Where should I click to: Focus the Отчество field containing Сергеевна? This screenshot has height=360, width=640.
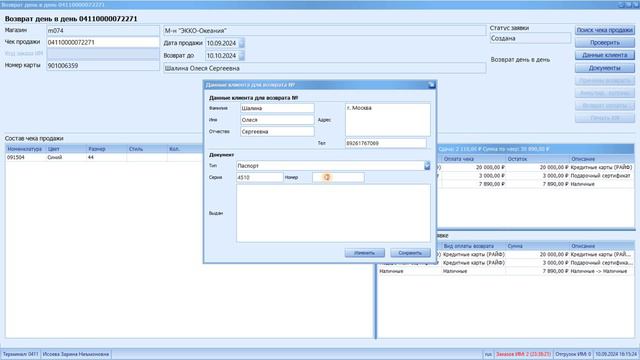point(277,132)
